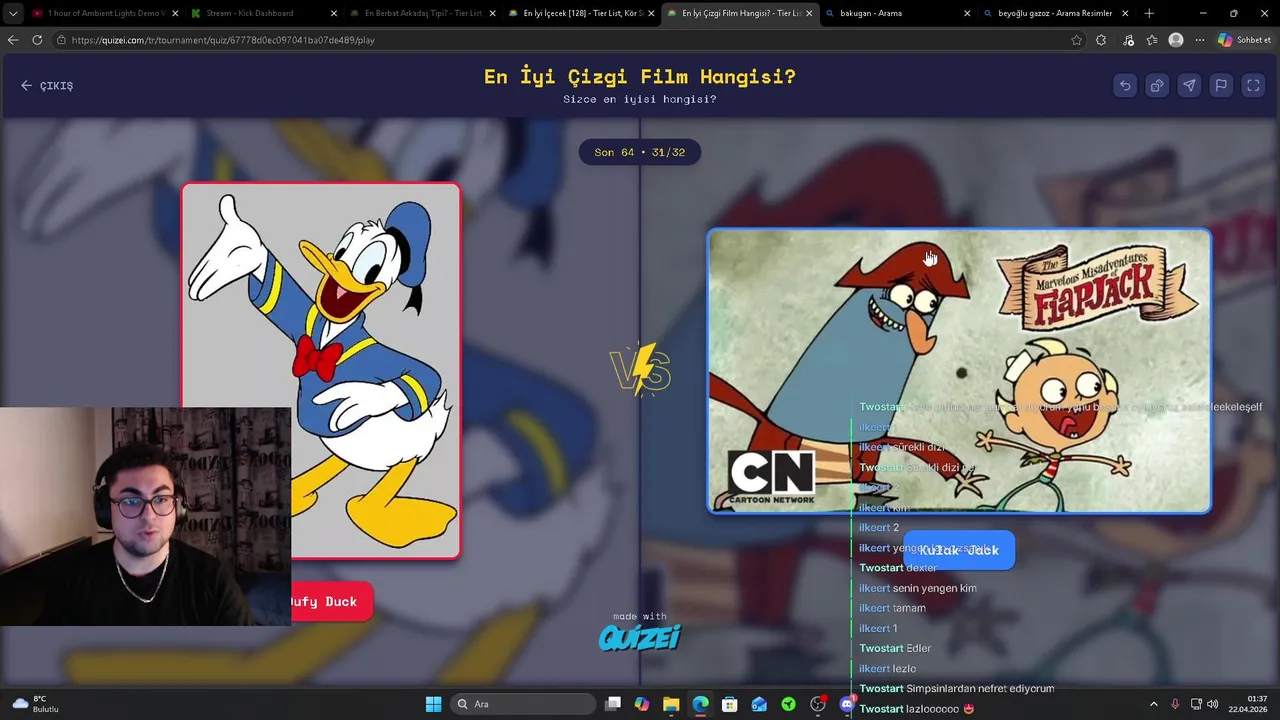Close the En İyi Çizgi Film tab
1280x720 pixels.
[x=809, y=13]
